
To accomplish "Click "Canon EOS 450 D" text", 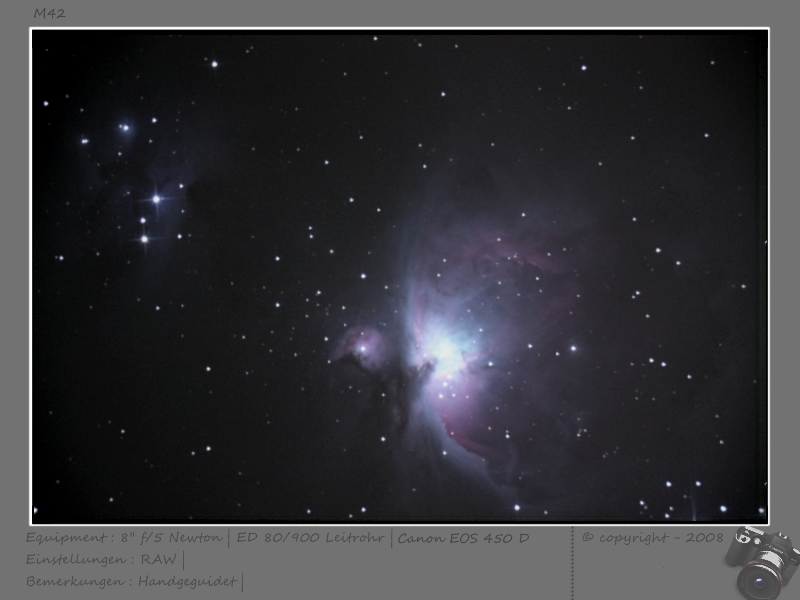I will click(463, 538).
